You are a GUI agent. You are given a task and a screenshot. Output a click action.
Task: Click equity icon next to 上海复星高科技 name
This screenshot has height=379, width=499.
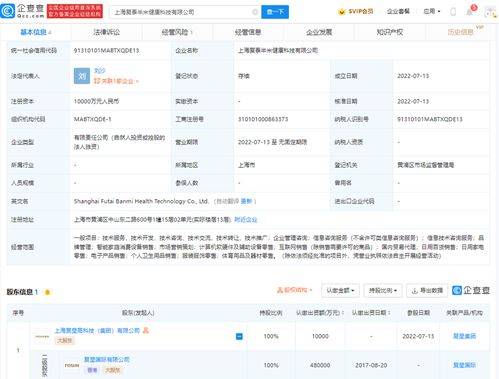[146, 330]
